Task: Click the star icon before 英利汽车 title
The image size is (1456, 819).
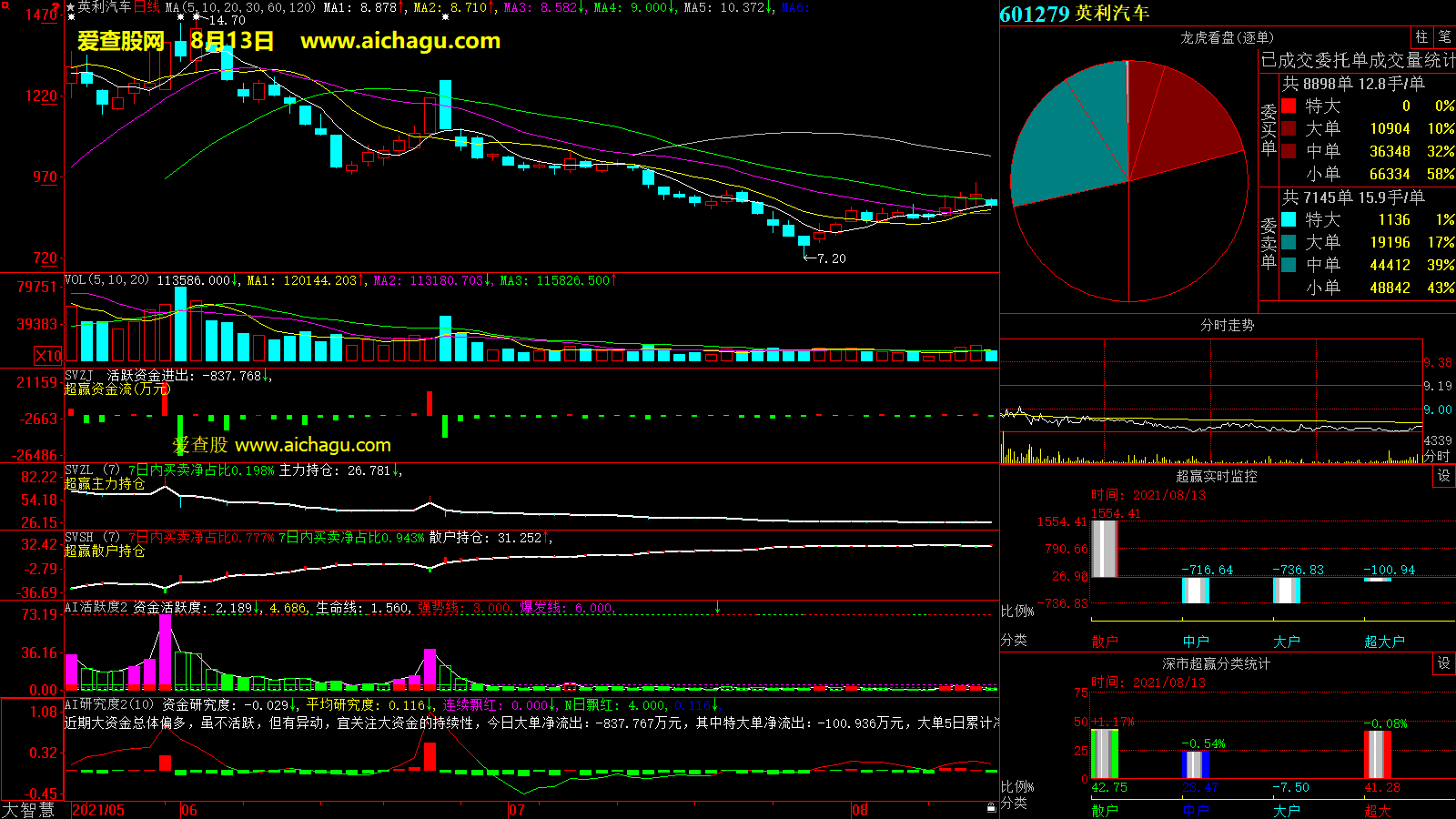Action: point(71,7)
